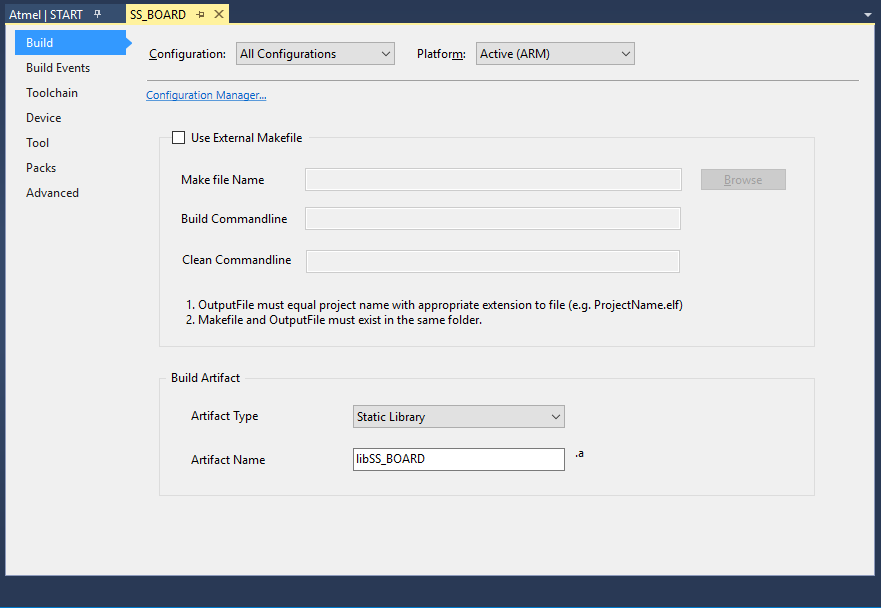Click the pin icon on SS_BOARD tab
881x608 pixels.
coord(201,15)
